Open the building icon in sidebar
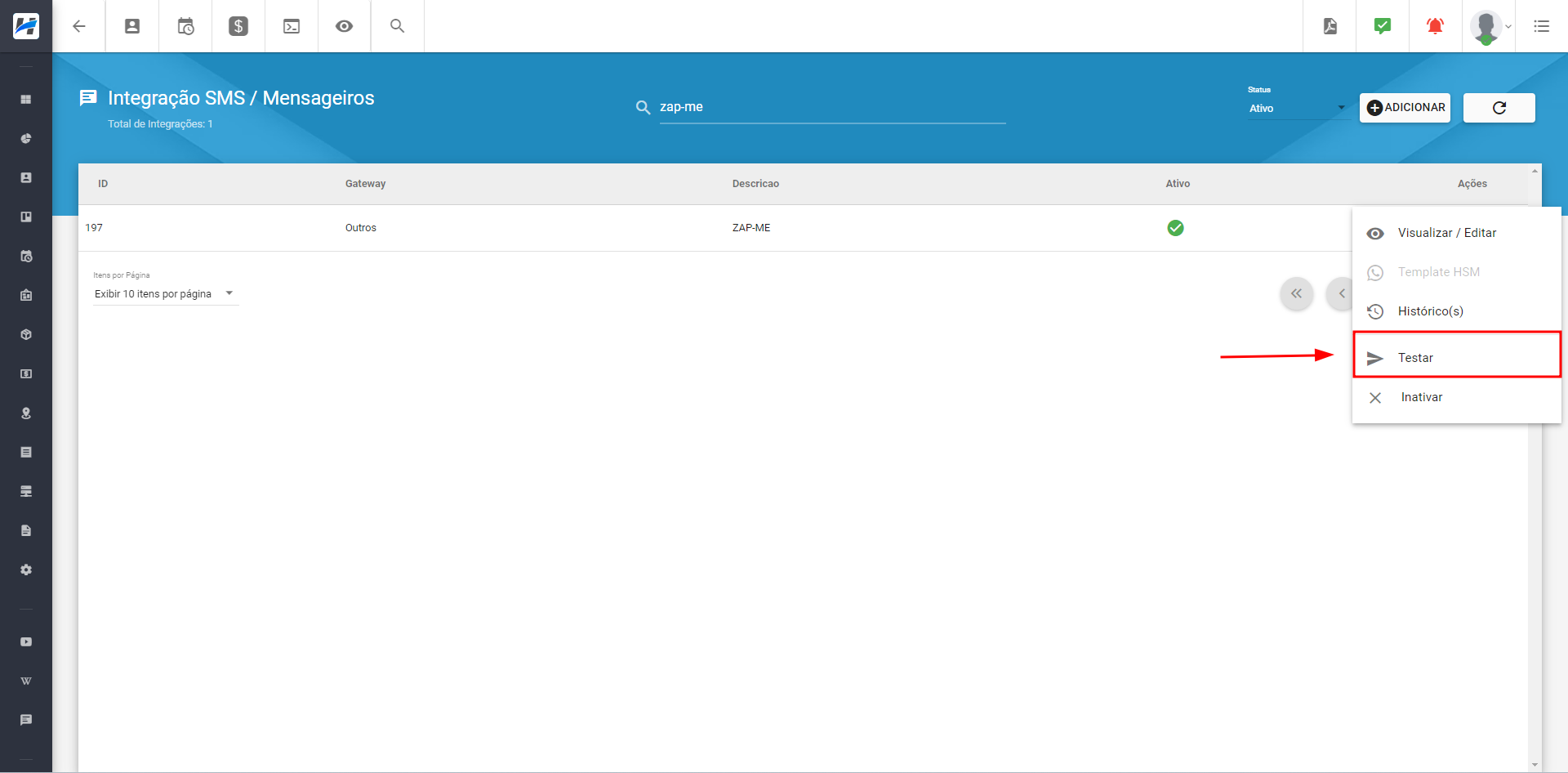The width and height of the screenshot is (1568, 773). point(26,295)
